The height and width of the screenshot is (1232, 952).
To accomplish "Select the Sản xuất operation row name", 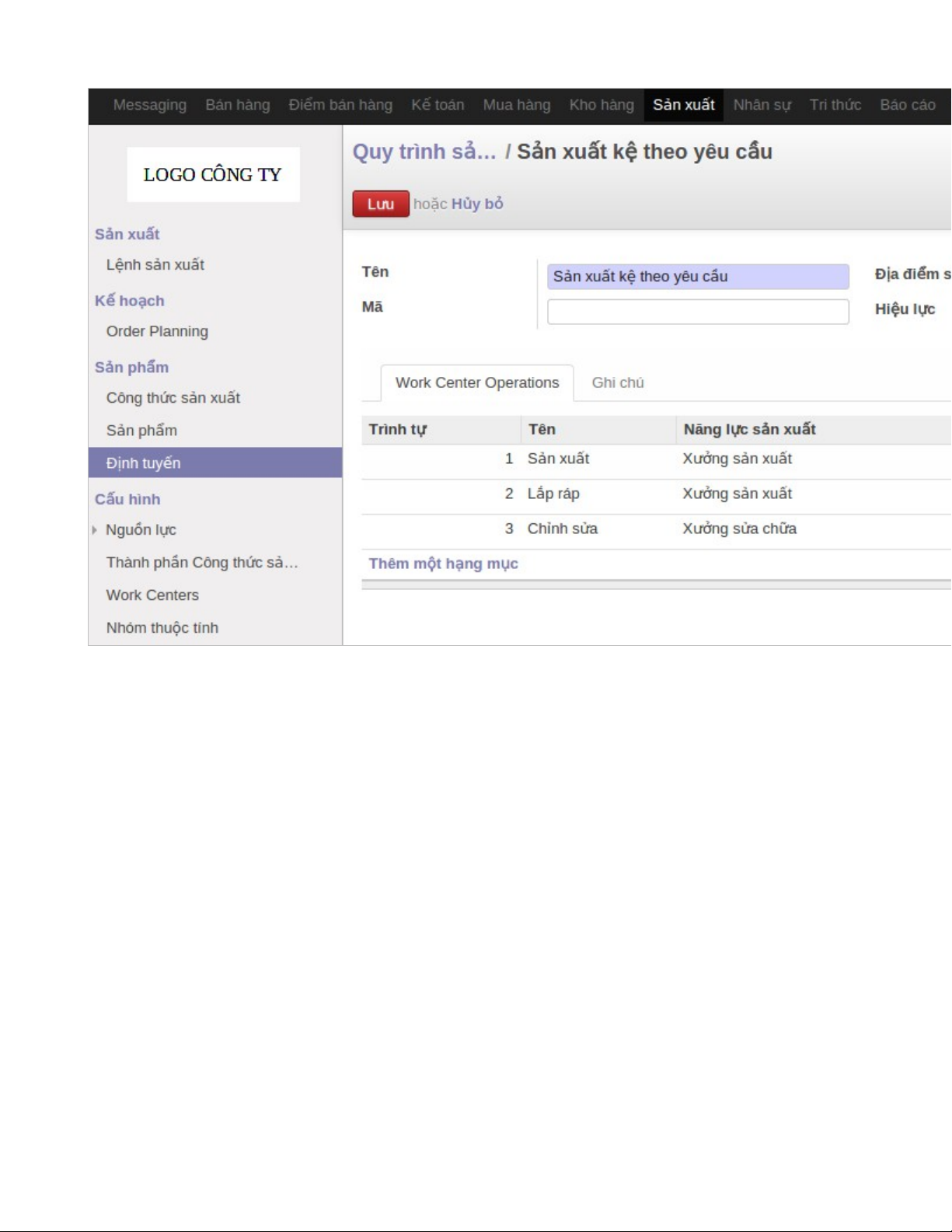I will pos(558,459).
